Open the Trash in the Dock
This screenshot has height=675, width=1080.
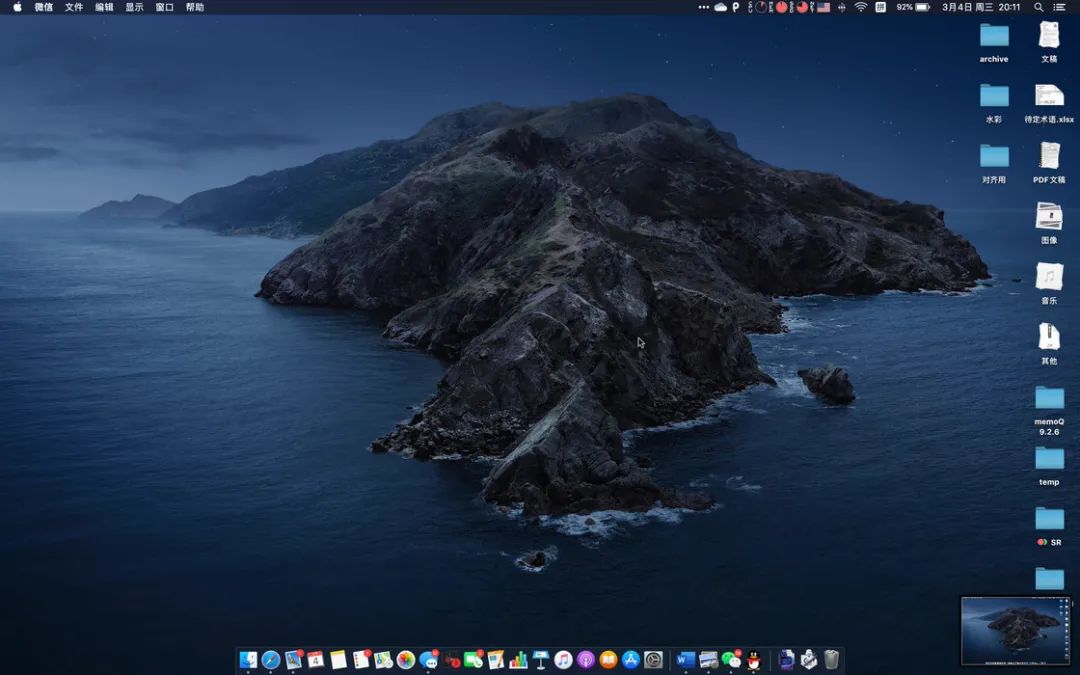coord(831,659)
